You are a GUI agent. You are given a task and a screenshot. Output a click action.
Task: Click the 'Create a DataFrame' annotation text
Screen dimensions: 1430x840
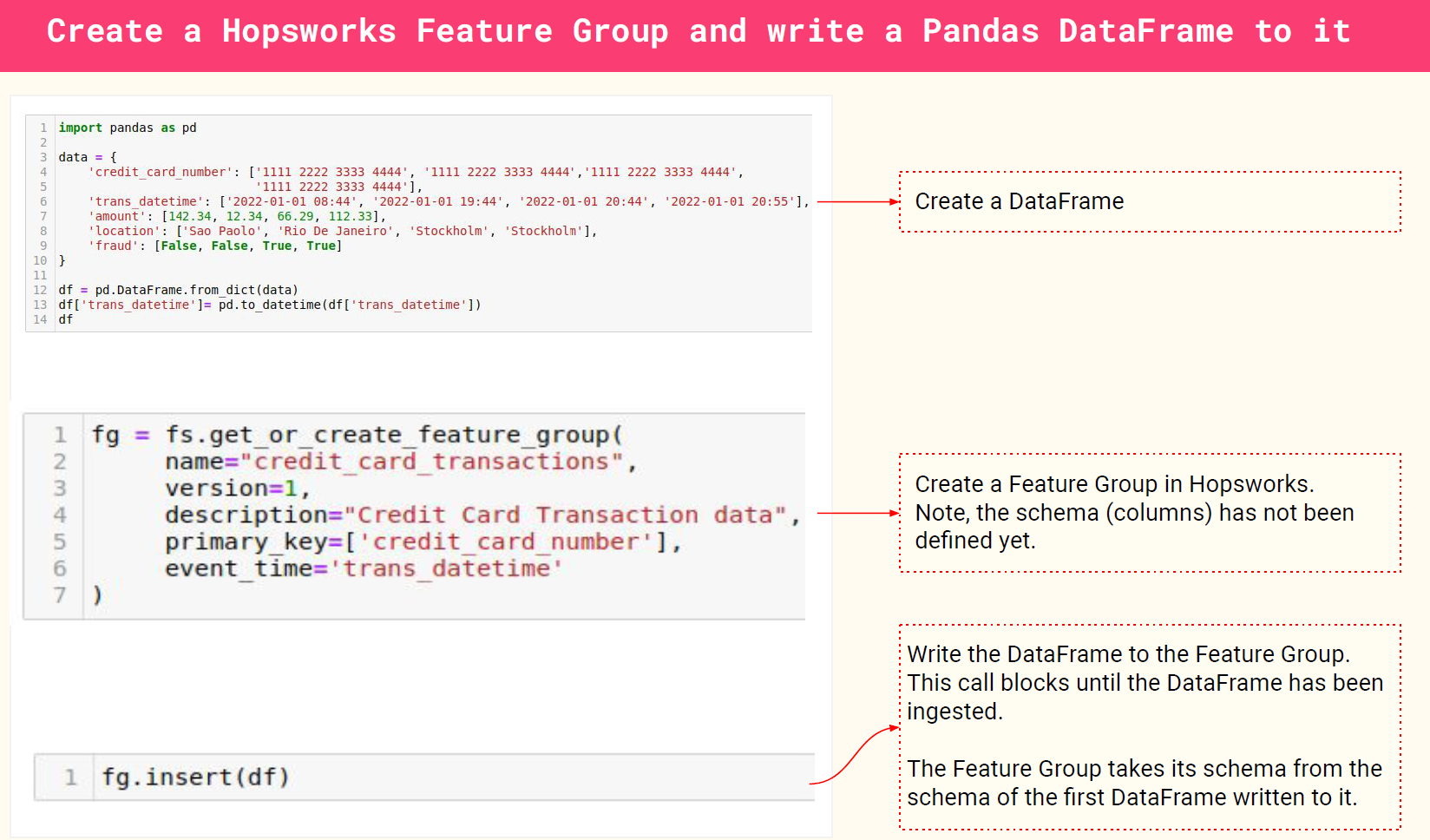pyautogui.click(x=1020, y=201)
